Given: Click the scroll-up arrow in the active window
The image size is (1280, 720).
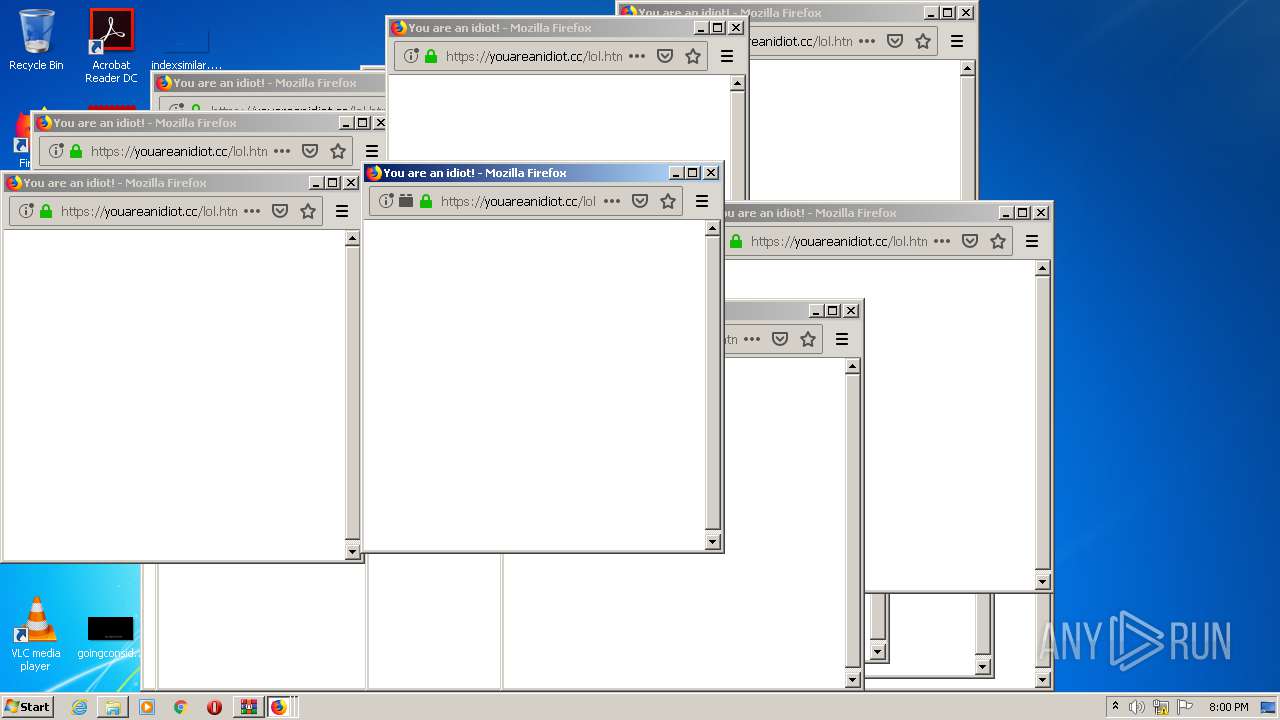Looking at the screenshot, I should (713, 229).
